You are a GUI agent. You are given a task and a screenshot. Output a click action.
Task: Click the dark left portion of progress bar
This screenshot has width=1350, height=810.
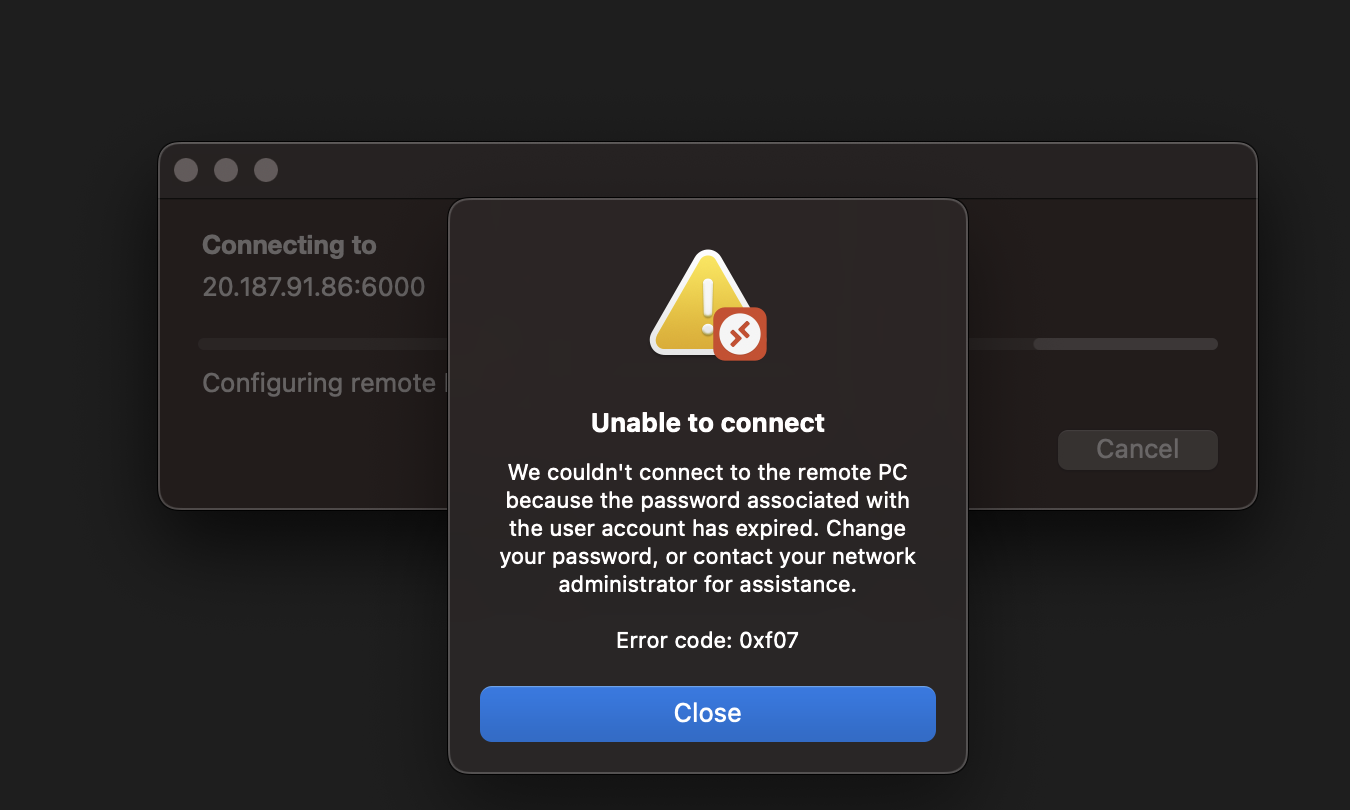[x=320, y=344]
